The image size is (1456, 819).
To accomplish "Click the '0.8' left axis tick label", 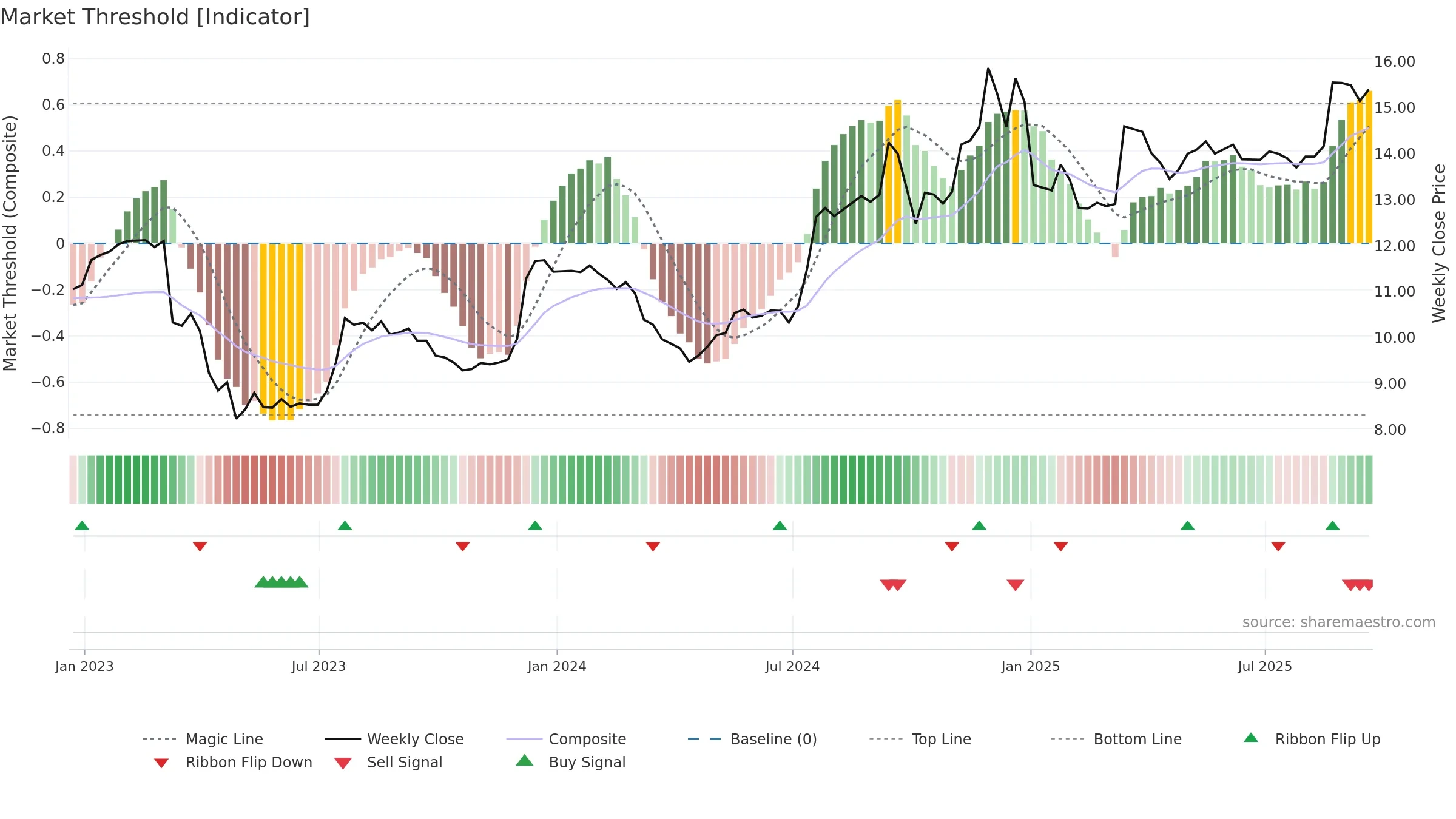I will tap(53, 59).
